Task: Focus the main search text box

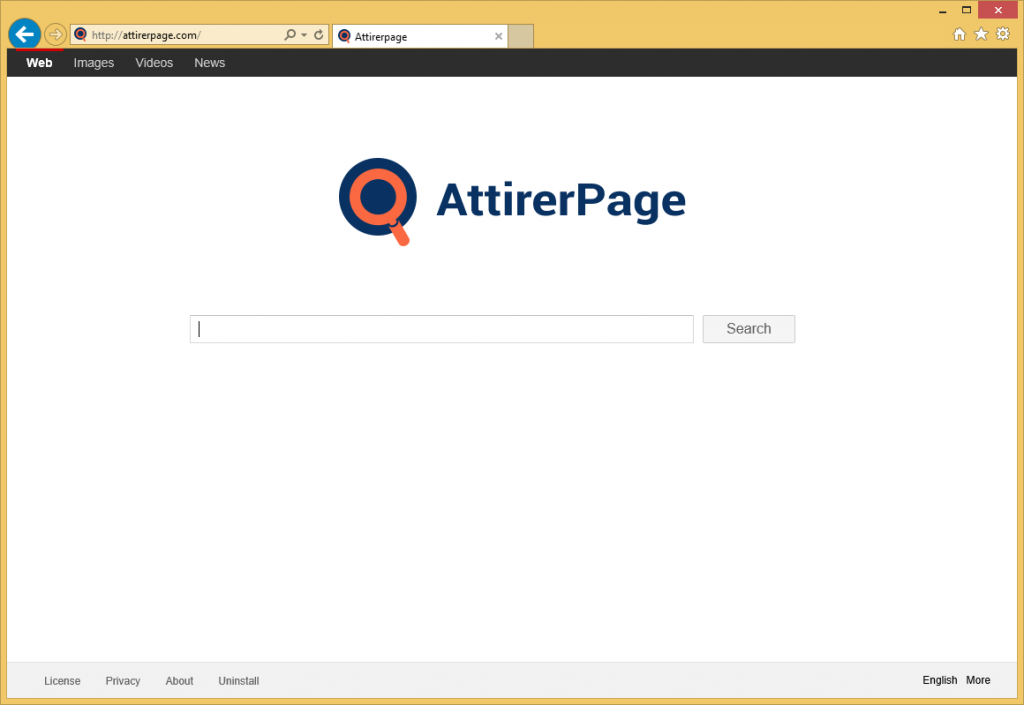Action: click(441, 329)
